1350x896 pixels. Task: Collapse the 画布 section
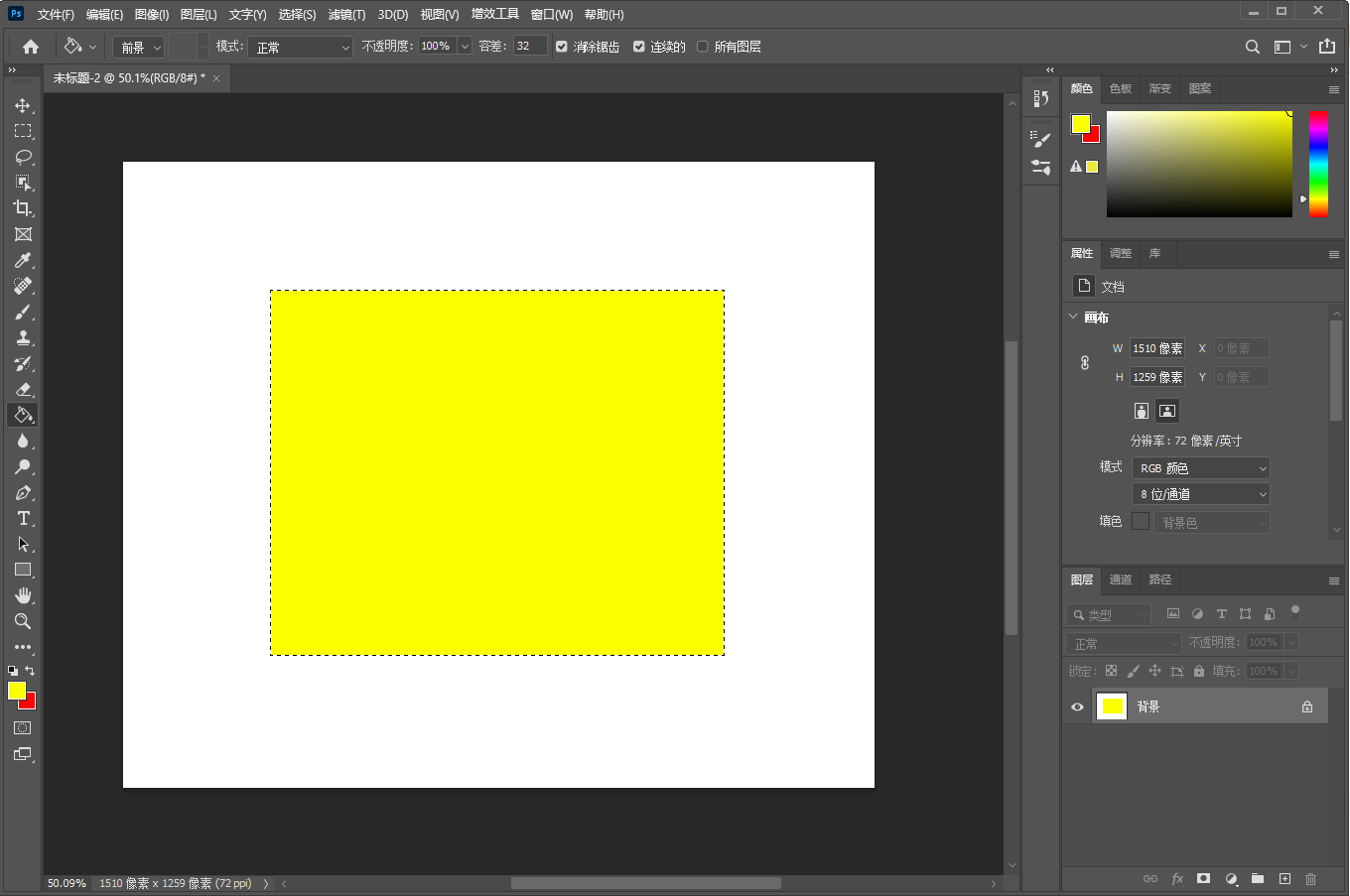coord(1073,317)
